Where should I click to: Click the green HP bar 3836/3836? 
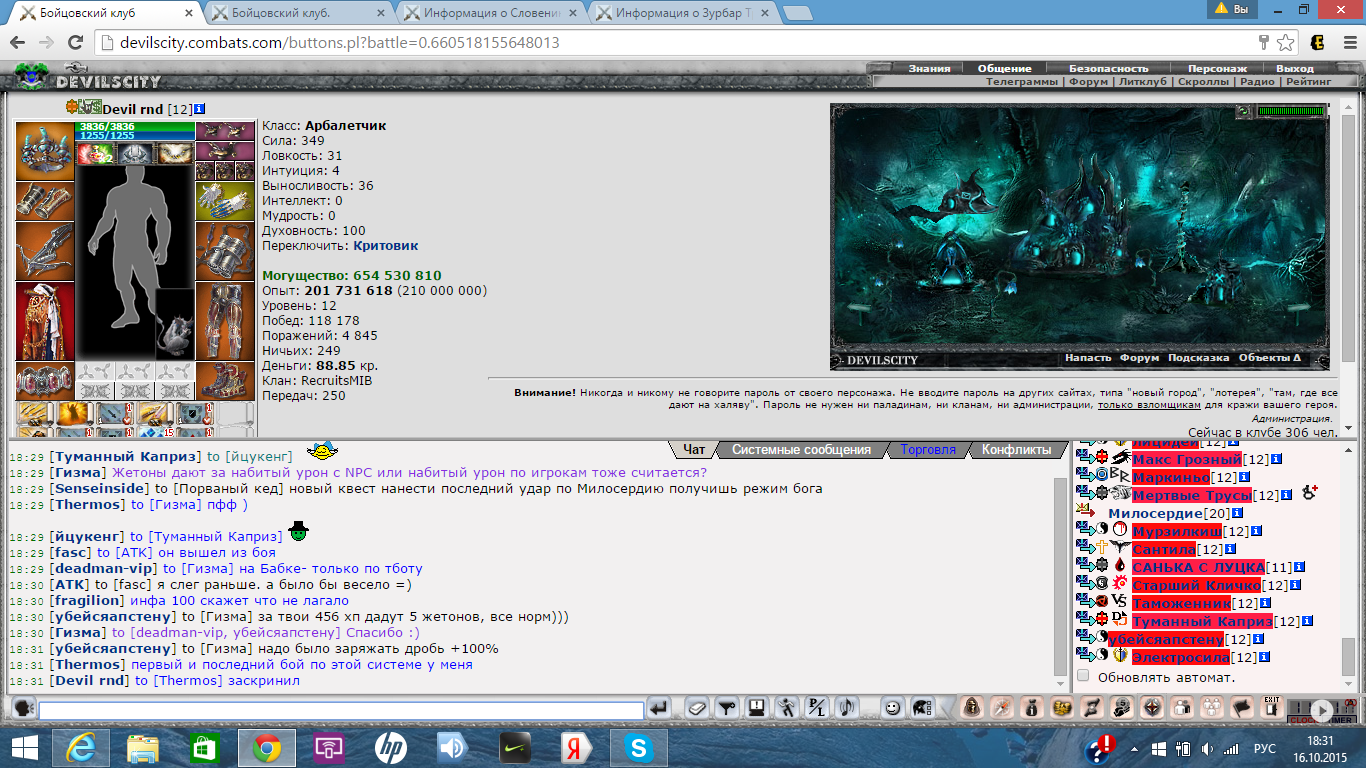[135, 126]
